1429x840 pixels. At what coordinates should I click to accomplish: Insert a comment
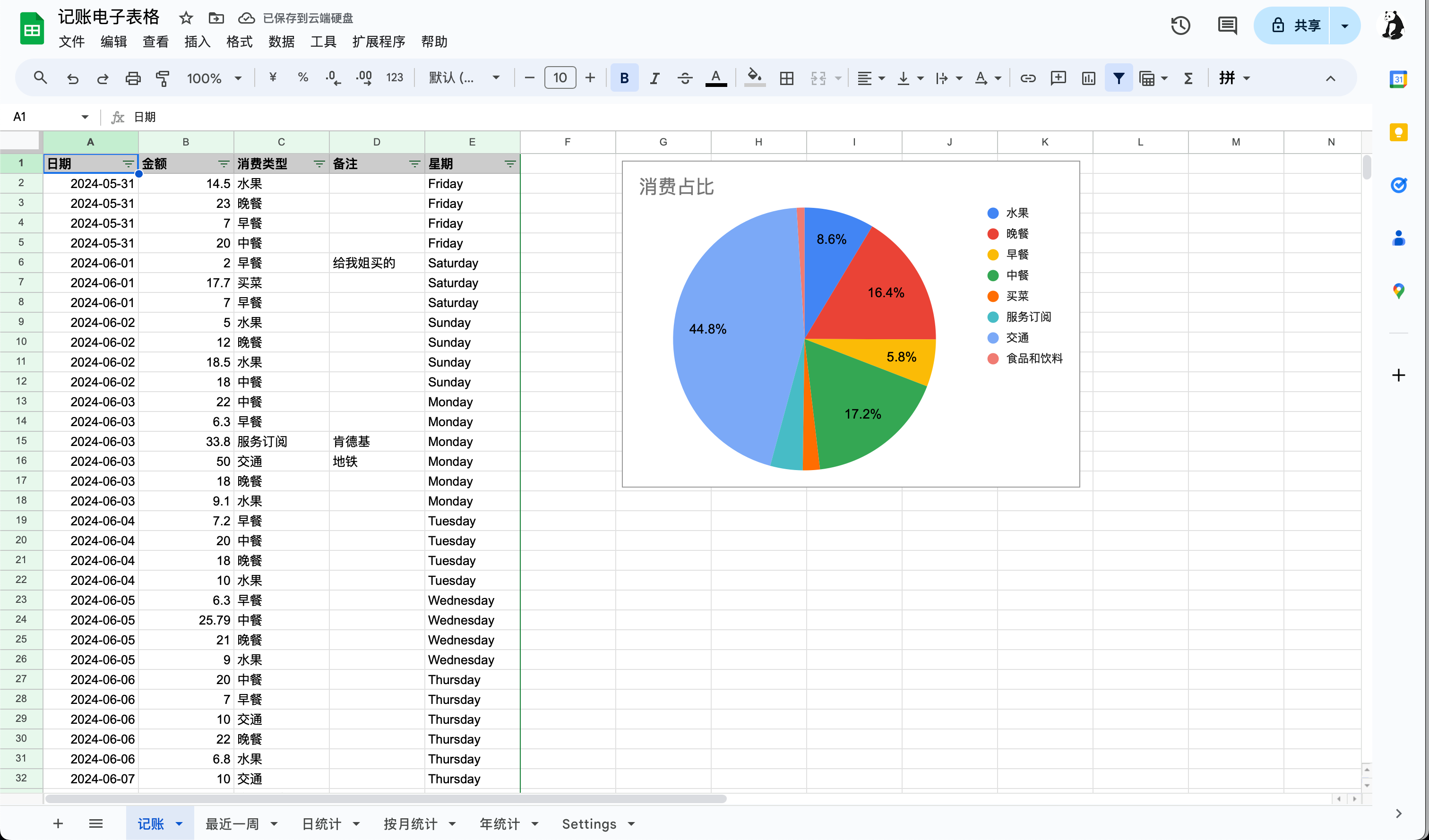click(x=1058, y=78)
